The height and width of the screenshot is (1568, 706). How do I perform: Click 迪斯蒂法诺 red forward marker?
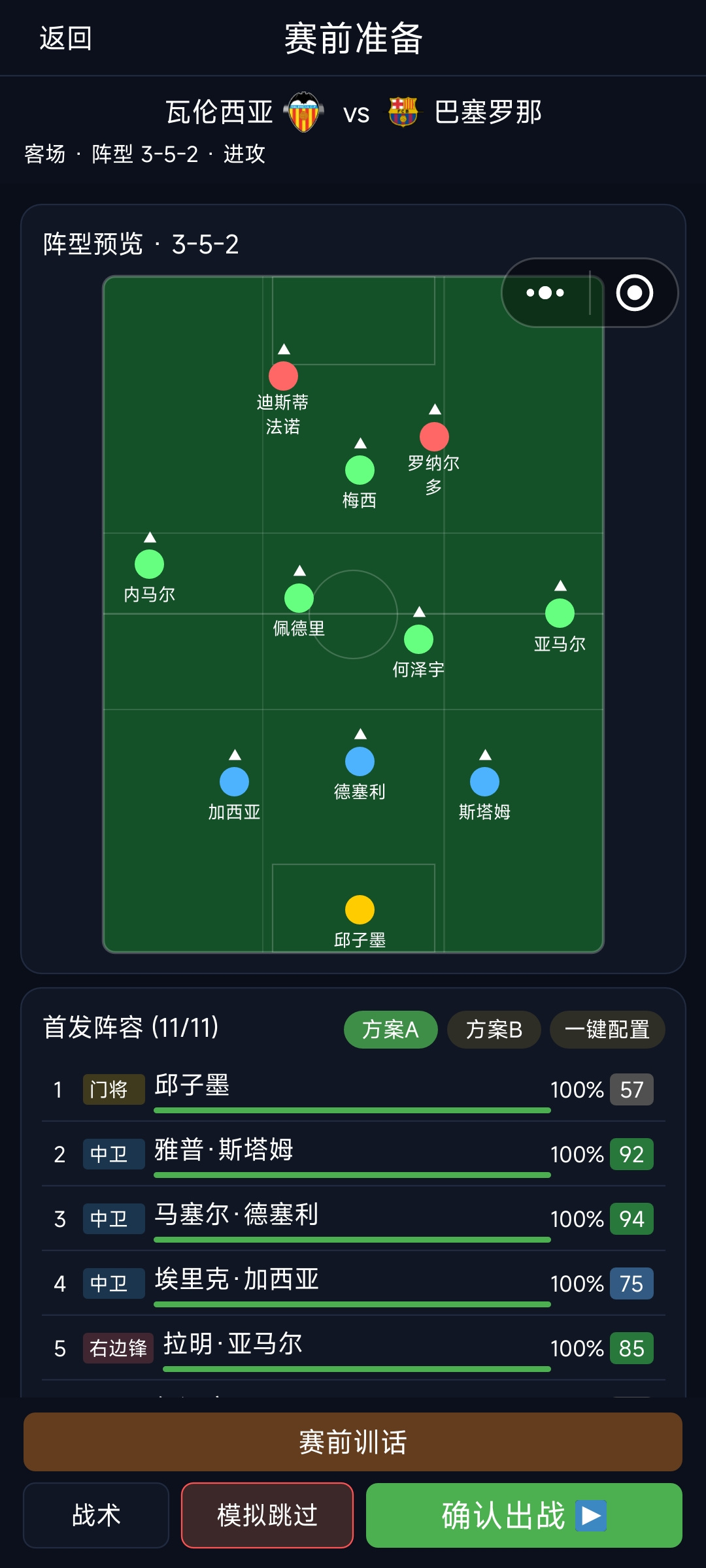click(283, 376)
